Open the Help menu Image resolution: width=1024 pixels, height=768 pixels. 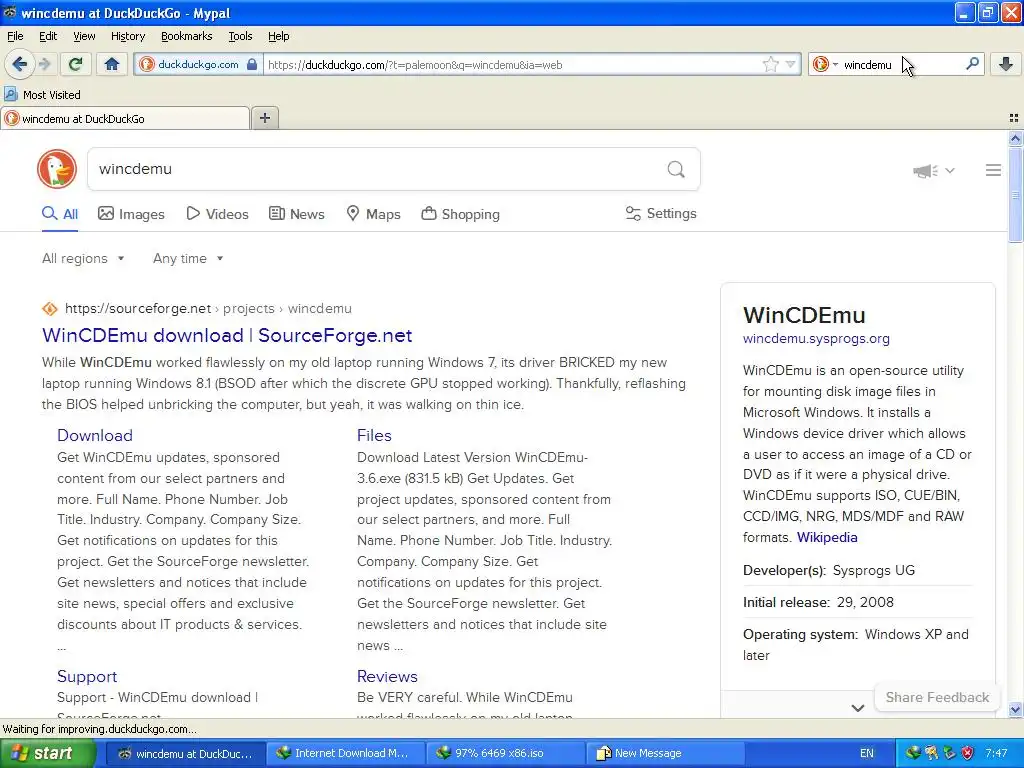coord(278,36)
